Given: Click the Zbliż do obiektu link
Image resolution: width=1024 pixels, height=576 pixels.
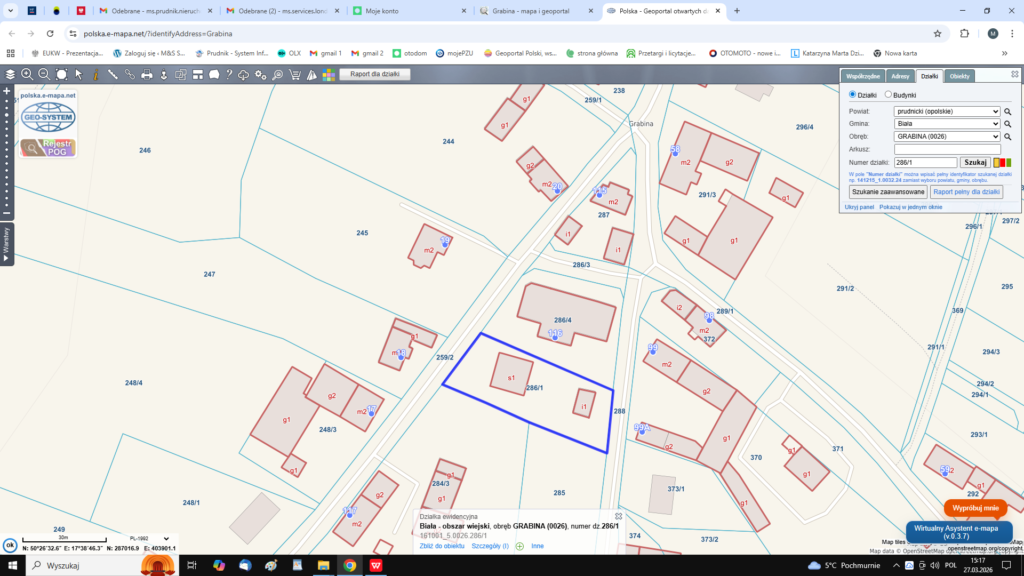Looking at the screenshot, I should pyautogui.click(x=442, y=546).
